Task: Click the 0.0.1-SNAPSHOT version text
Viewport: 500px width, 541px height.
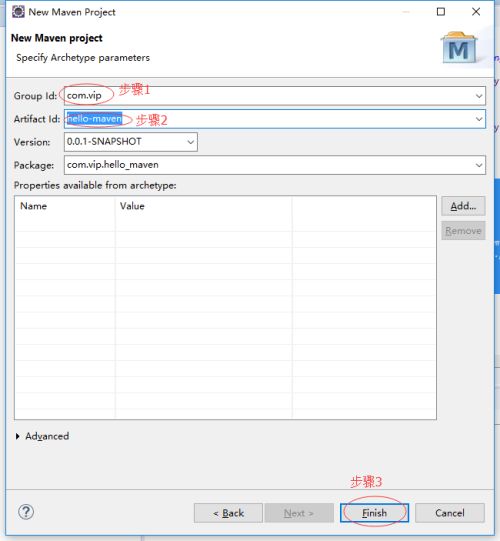Action: coord(104,141)
